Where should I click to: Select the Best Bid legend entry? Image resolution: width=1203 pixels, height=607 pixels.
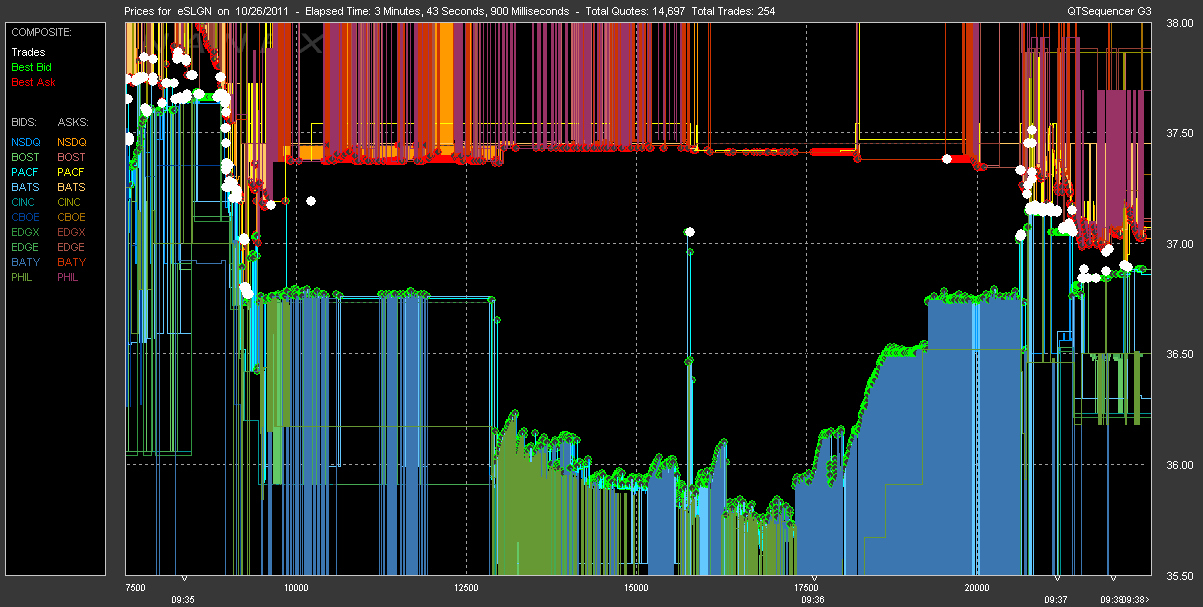(x=32, y=67)
